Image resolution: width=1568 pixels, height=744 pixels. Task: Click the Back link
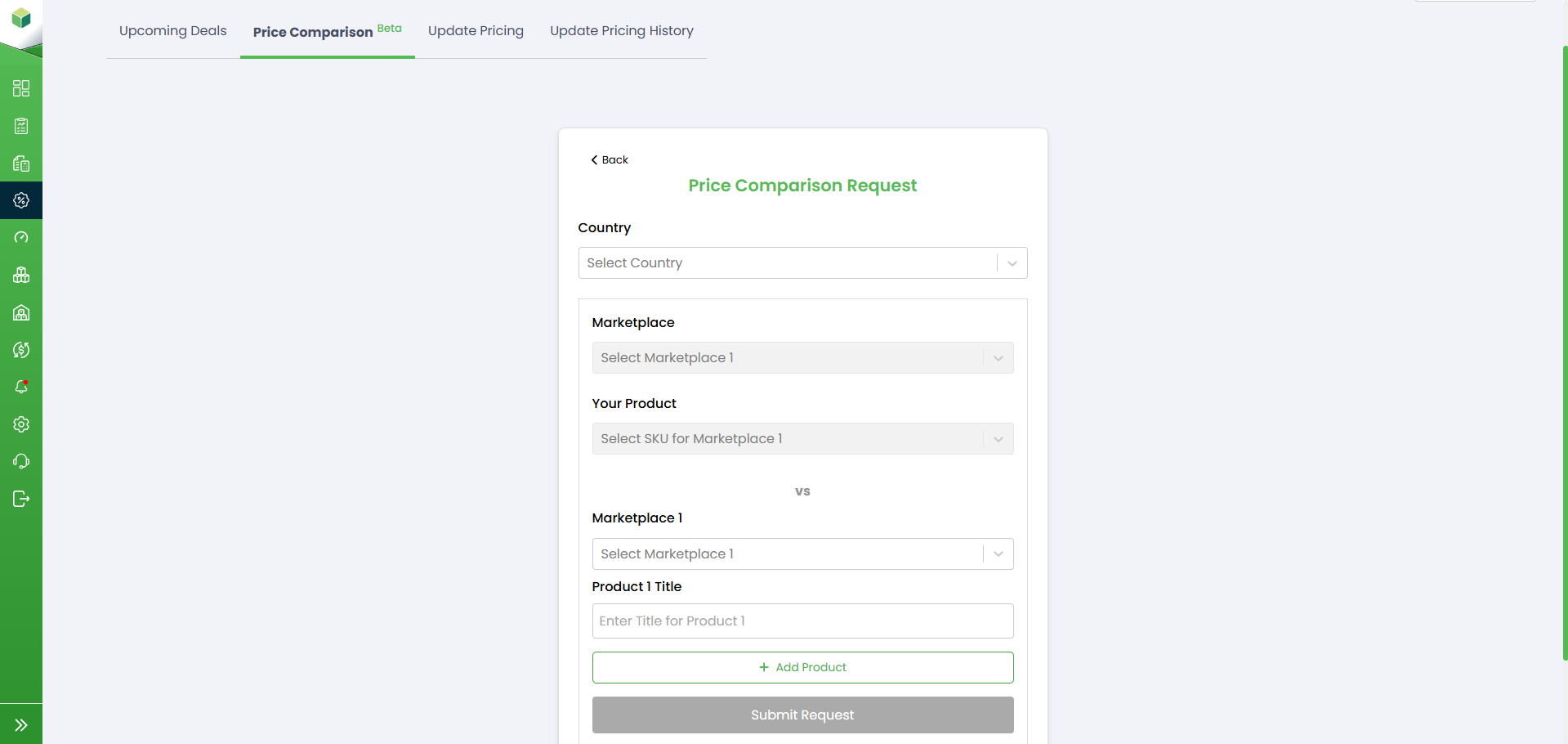click(610, 160)
